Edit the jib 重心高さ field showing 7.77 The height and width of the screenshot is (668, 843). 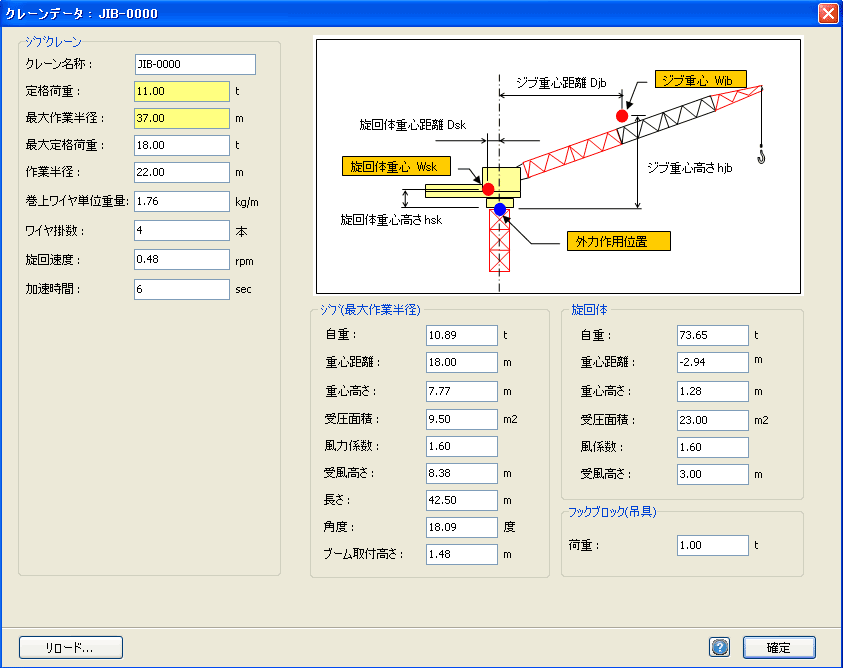tap(462, 391)
